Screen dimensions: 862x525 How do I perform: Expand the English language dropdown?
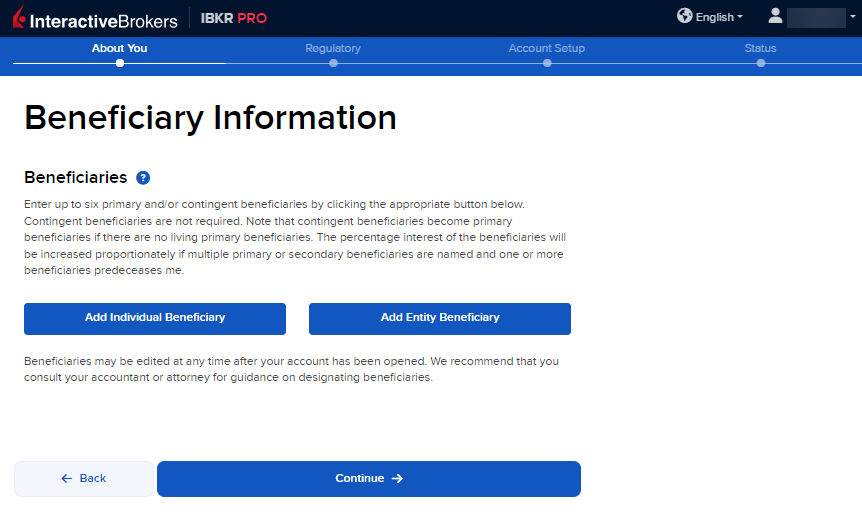pyautogui.click(x=719, y=17)
